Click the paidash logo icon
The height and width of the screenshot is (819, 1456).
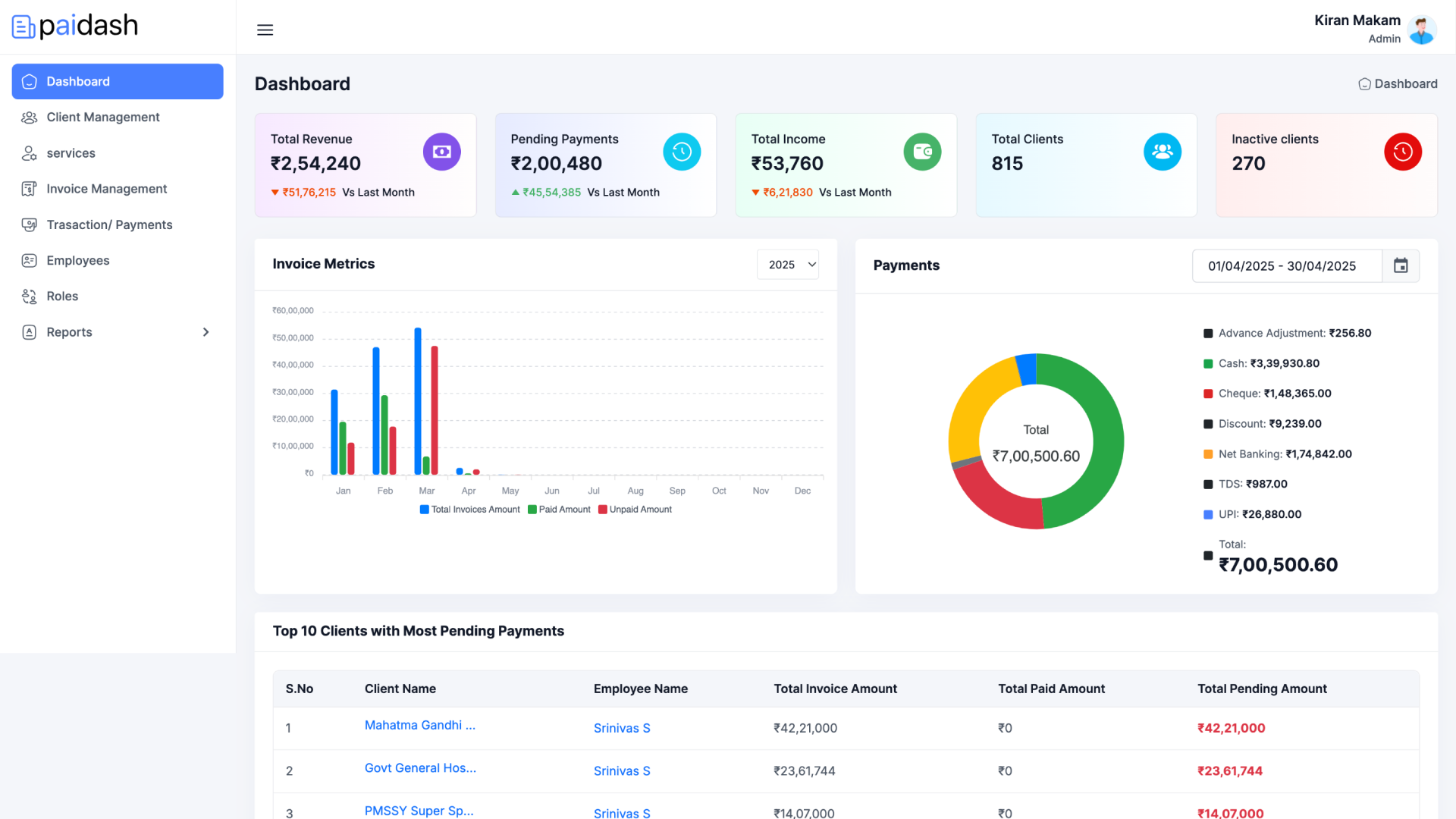24,27
